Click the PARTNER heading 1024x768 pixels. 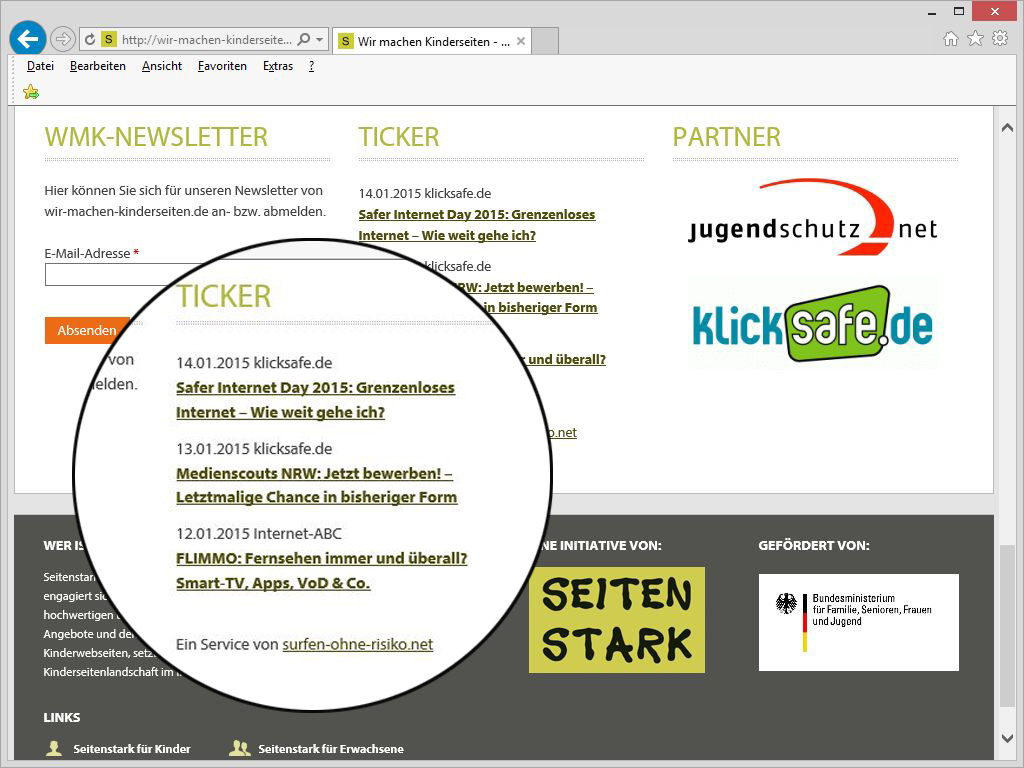tap(727, 137)
